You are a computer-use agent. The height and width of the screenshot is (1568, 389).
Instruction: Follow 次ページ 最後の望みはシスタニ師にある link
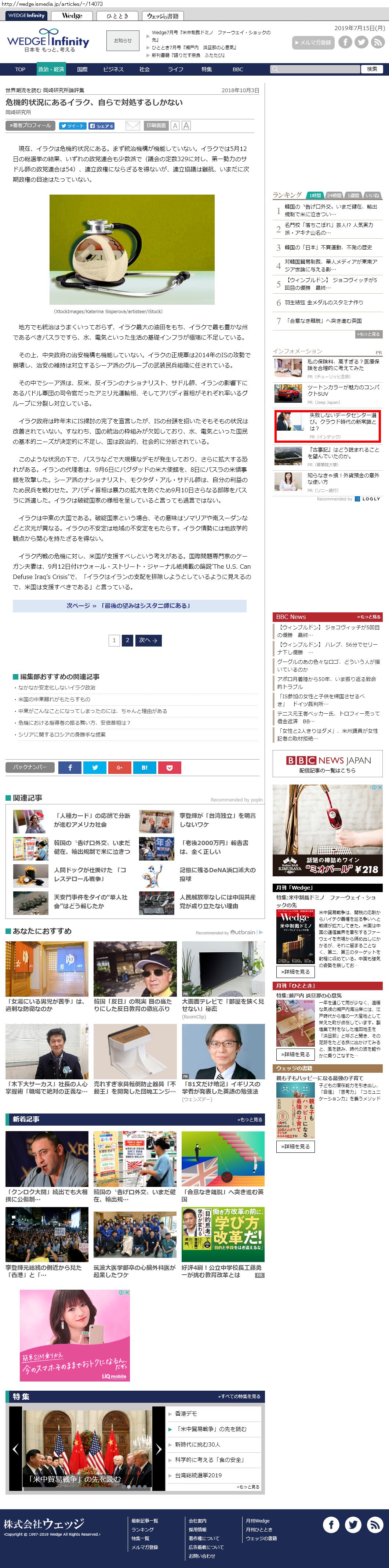(129, 606)
